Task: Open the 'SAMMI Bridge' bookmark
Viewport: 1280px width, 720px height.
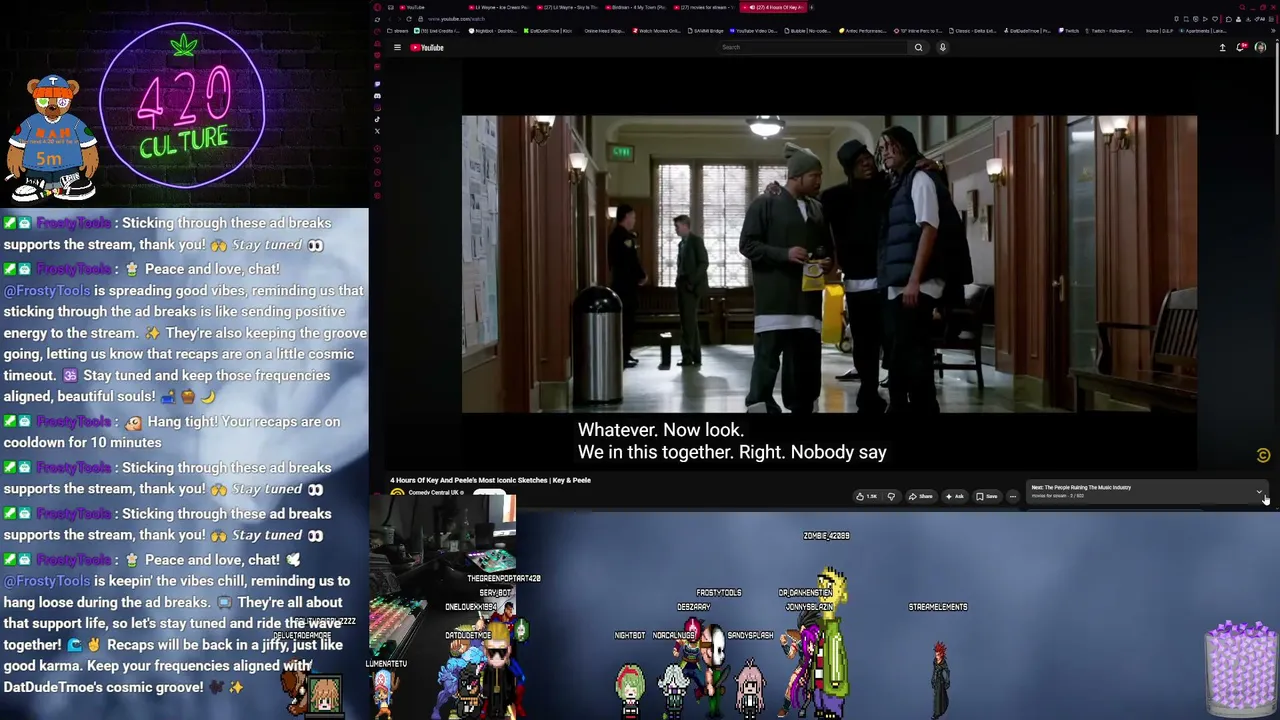Action: tap(705, 31)
